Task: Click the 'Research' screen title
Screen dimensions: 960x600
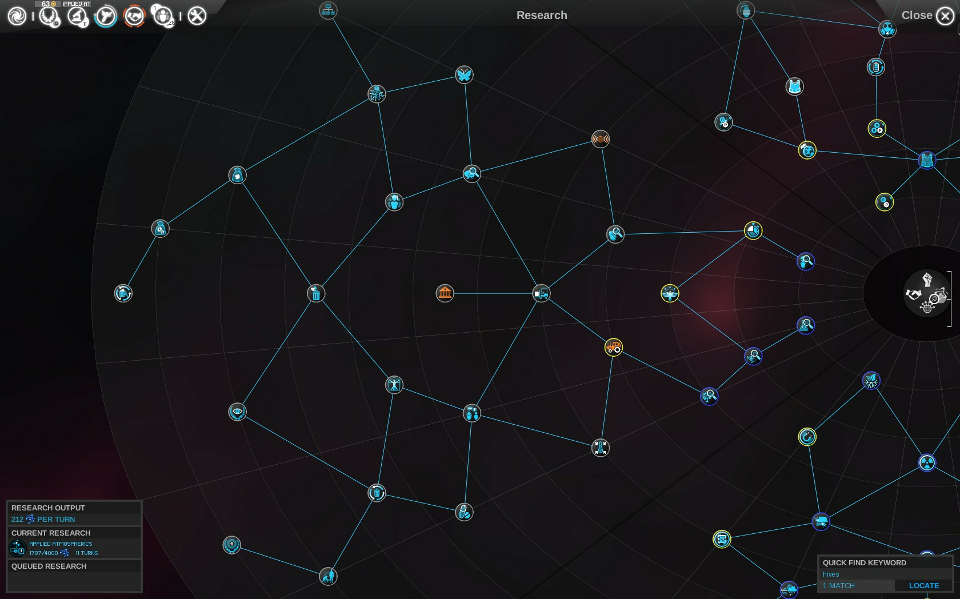Action: pos(542,15)
